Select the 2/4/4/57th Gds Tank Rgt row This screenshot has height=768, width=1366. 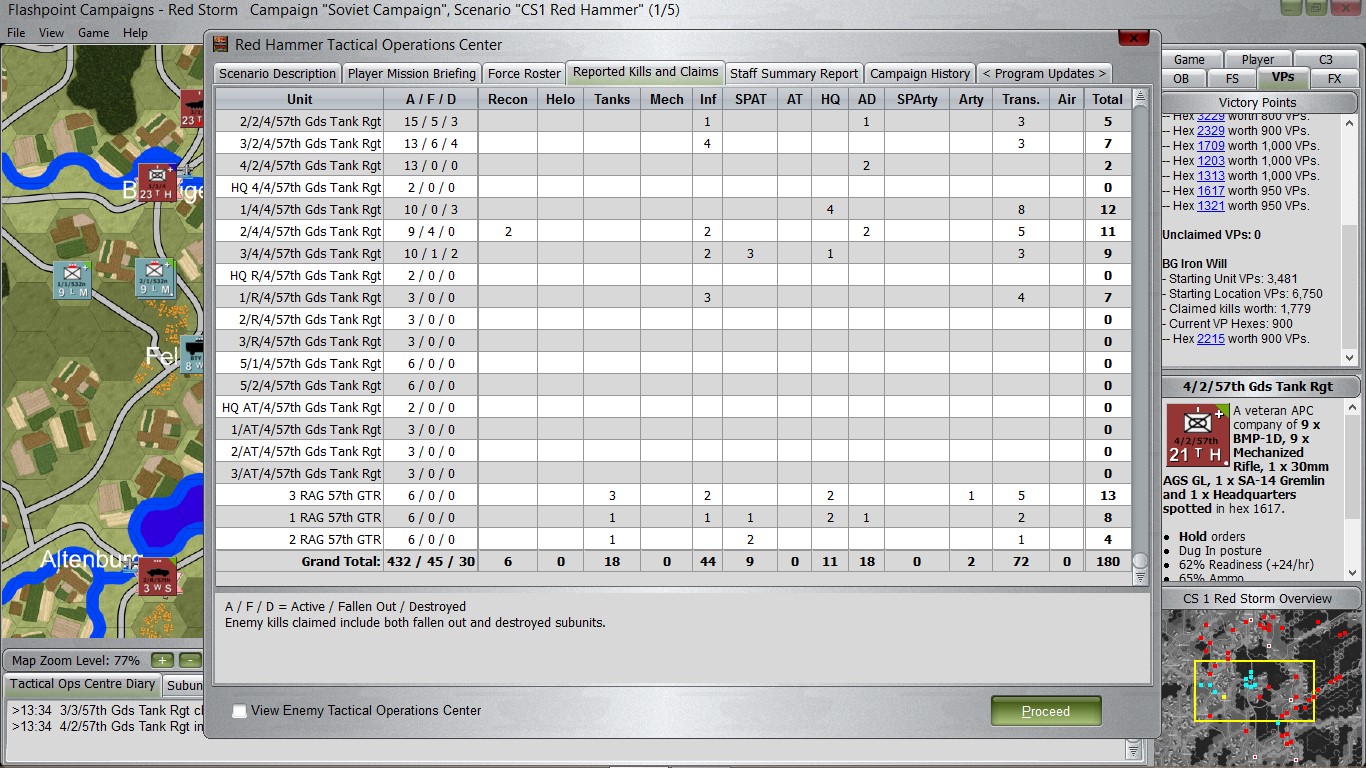pos(673,232)
